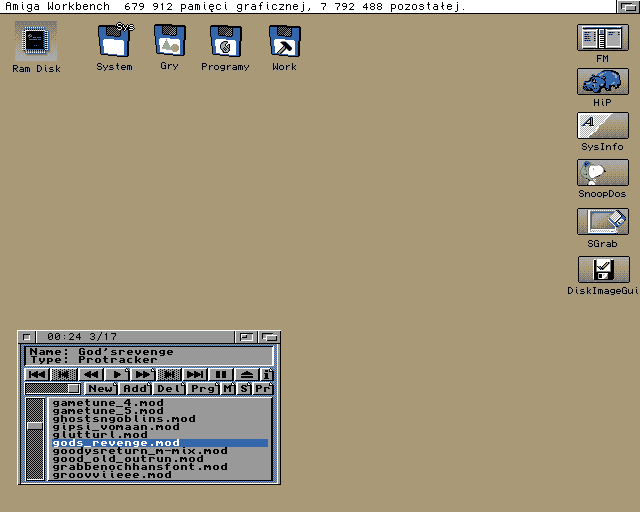
Task: Select gametune_4.mod in the playlist
Action: pos(160,403)
